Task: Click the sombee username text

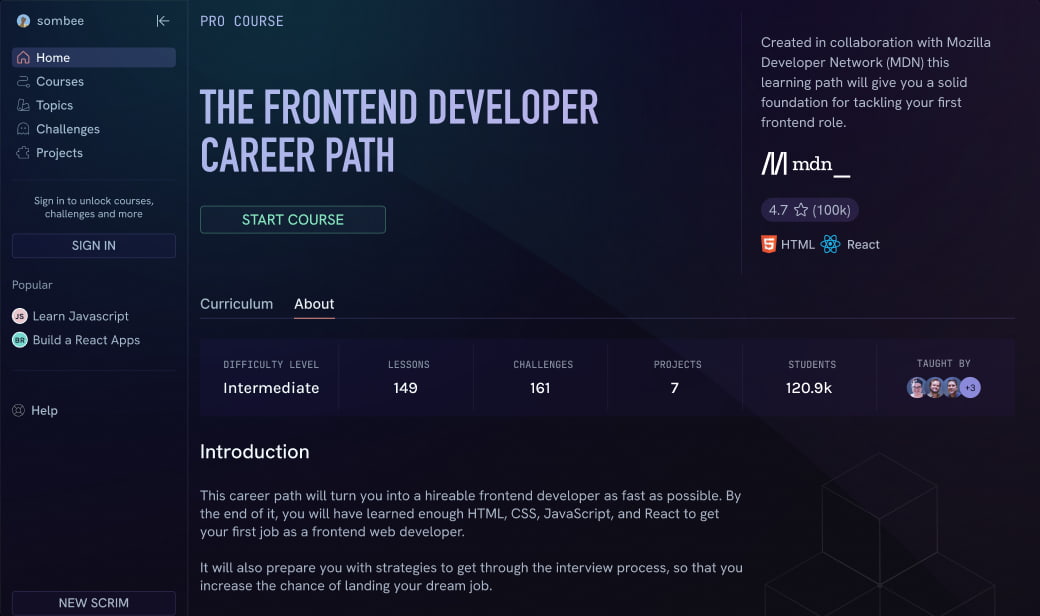Action: tap(60, 21)
